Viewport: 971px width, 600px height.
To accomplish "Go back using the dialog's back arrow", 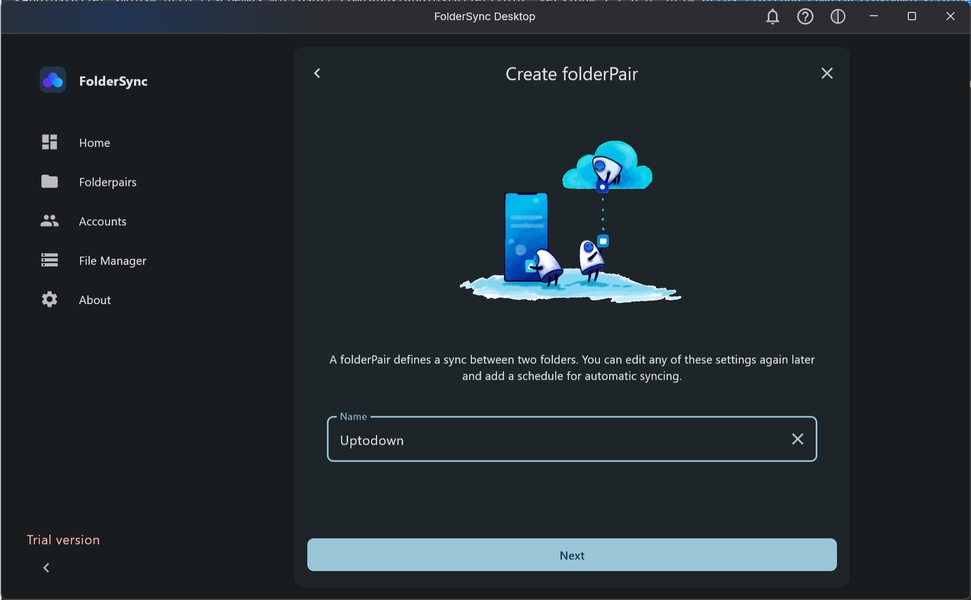I will click(317, 73).
